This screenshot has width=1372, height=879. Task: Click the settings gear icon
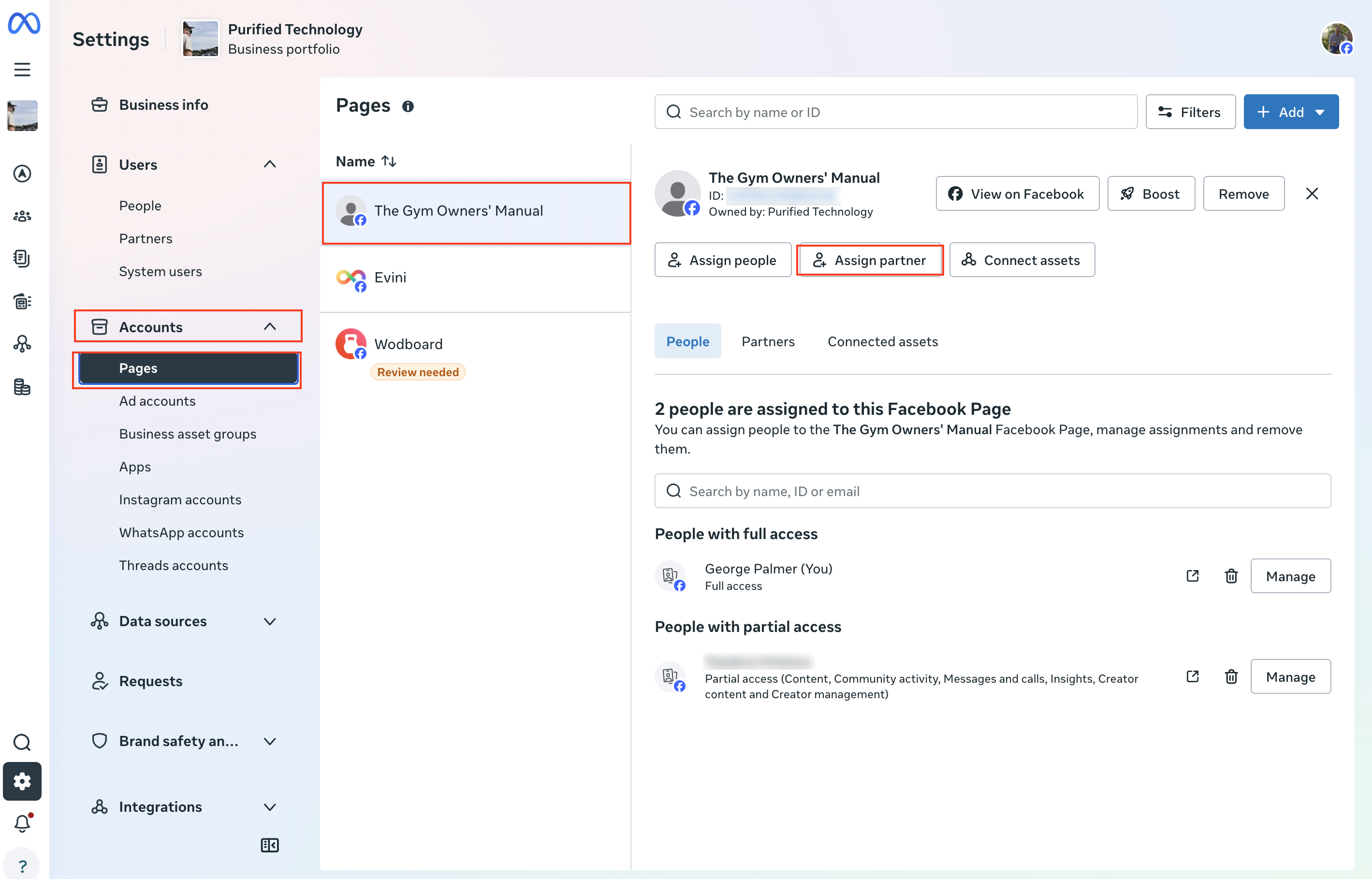click(22, 781)
